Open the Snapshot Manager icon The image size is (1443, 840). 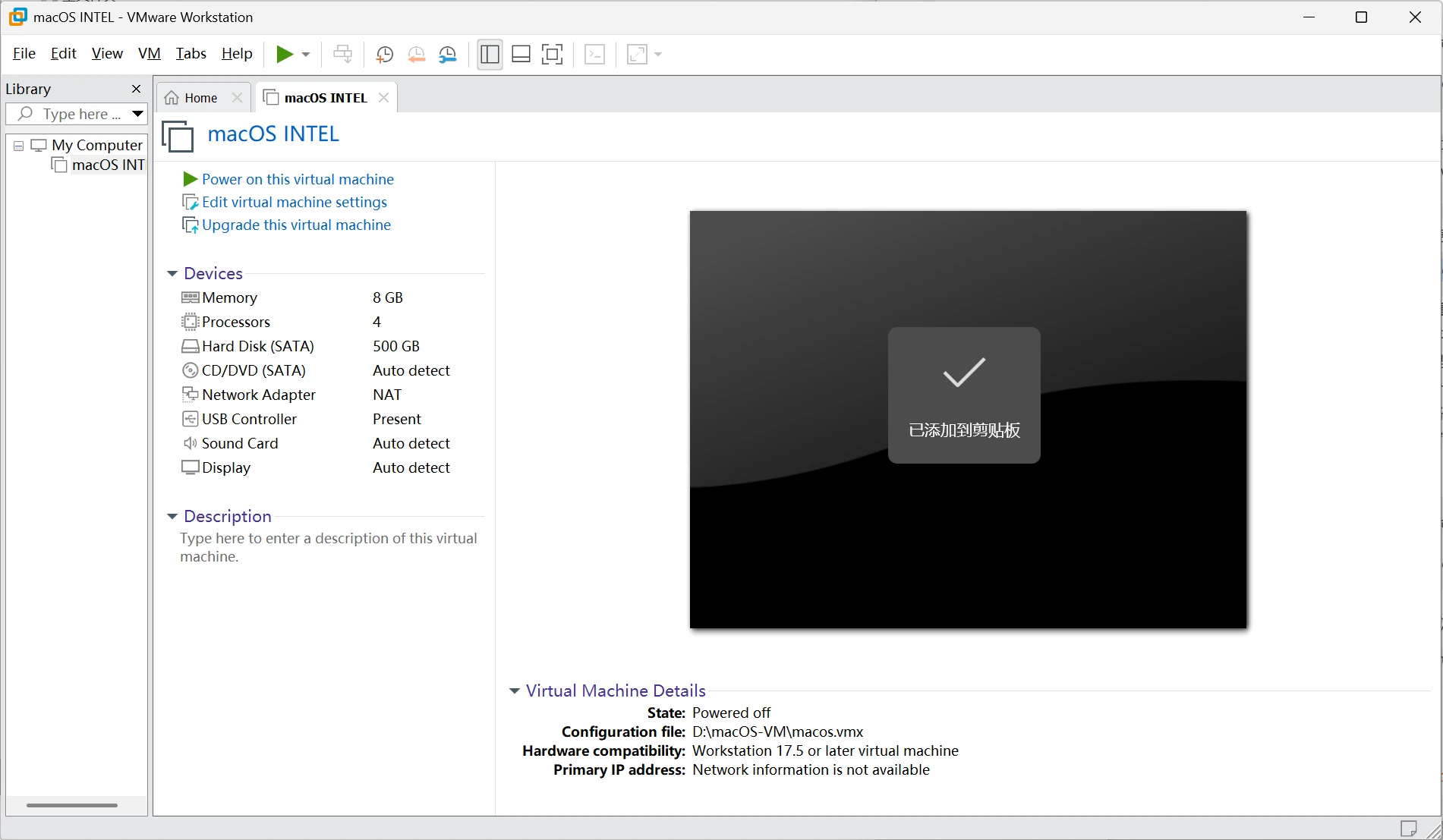[x=448, y=54]
